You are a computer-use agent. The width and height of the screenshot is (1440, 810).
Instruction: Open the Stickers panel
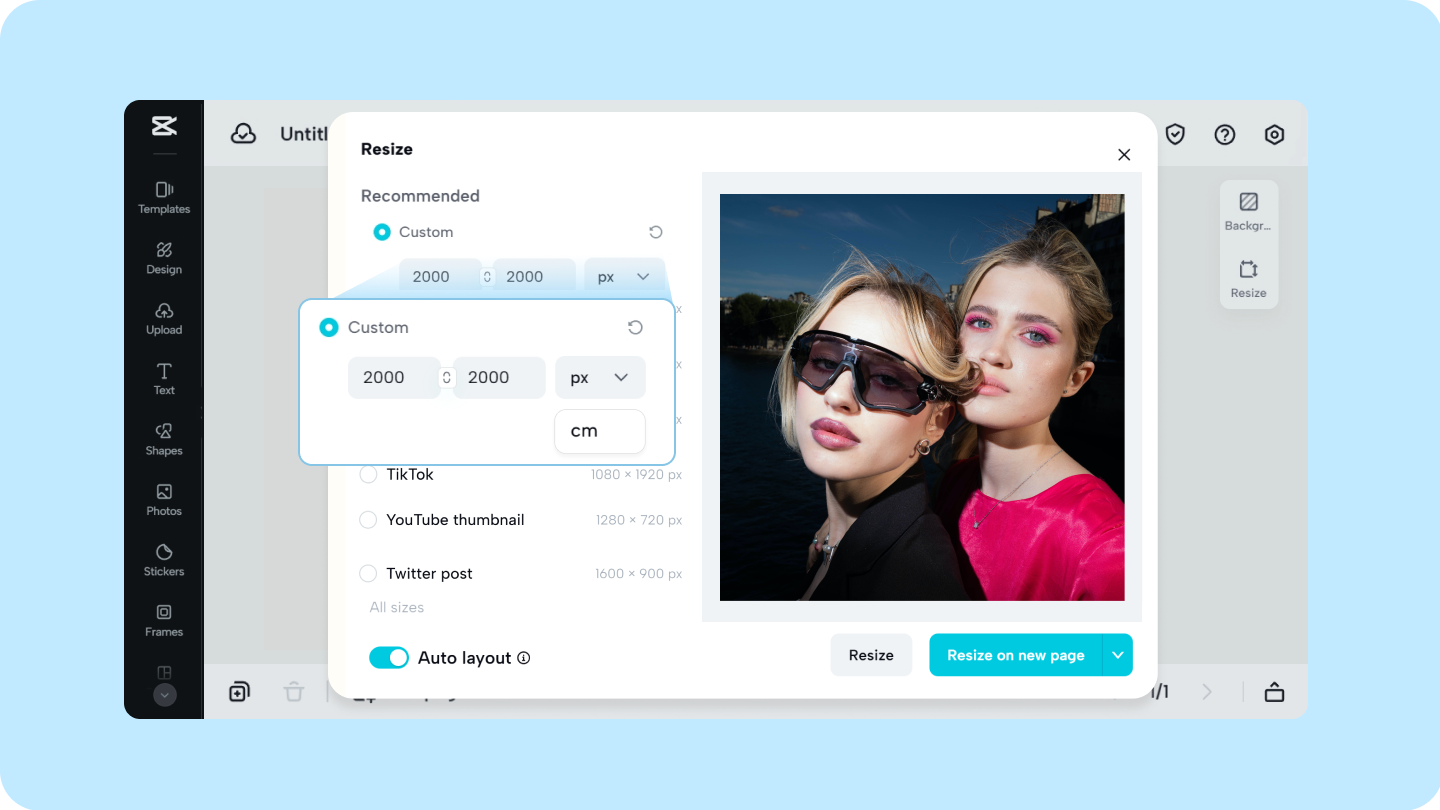click(164, 560)
